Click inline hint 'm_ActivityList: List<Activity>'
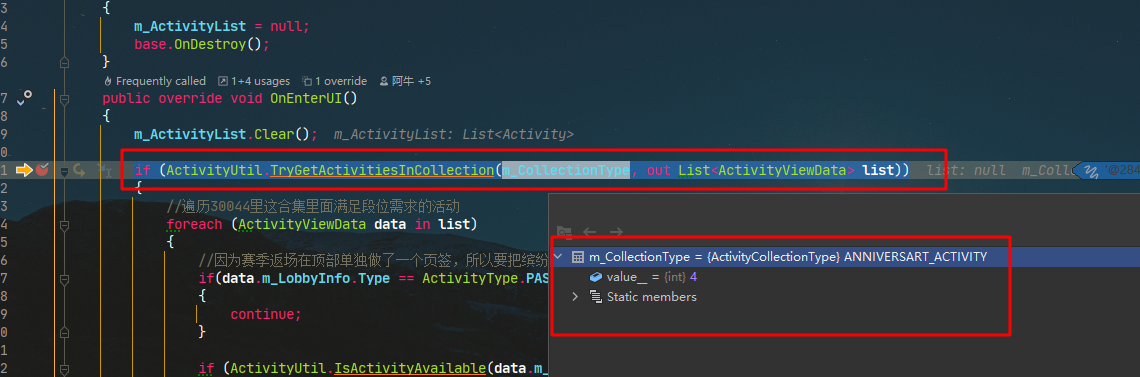Image resolution: width=1140 pixels, height=377 pixels. tap(454, 134)
